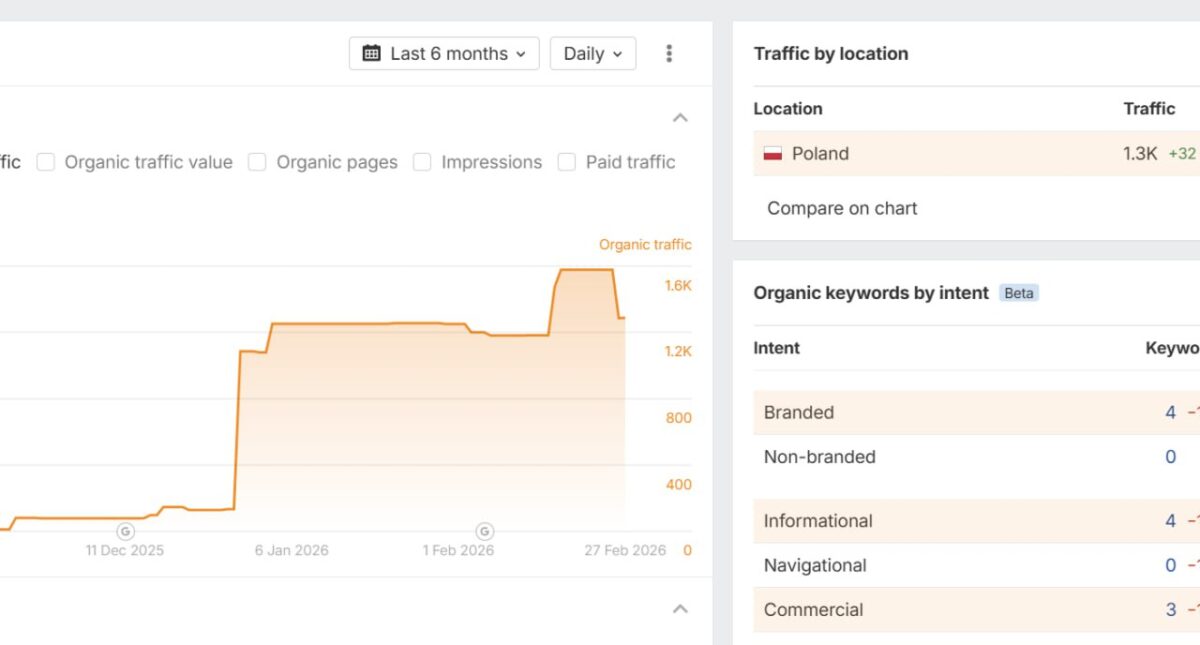Click Compare on chart link
Screen dimensions: 1200x645
[x=842, y=209]
